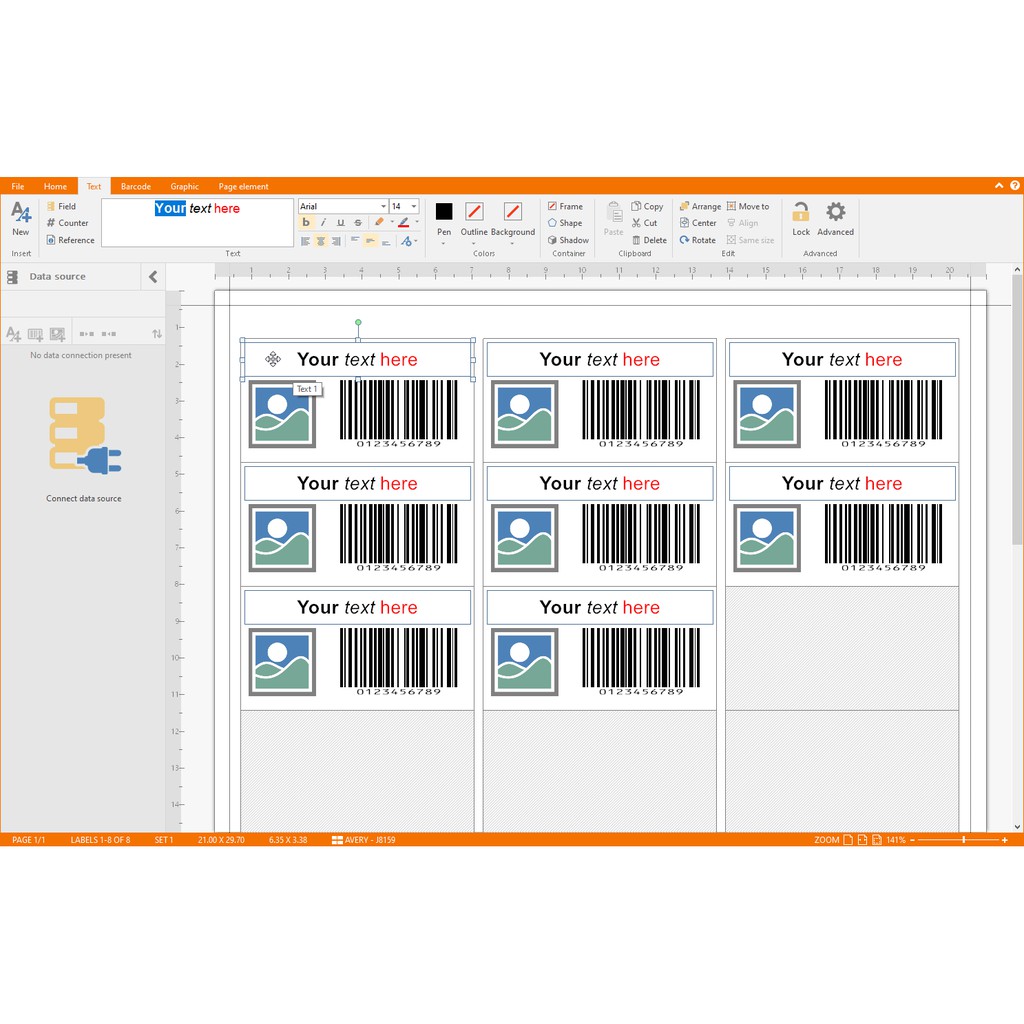The image size is (1024, 1024).
Task: Rotate the selected element
Action: [x=697, y=240]
